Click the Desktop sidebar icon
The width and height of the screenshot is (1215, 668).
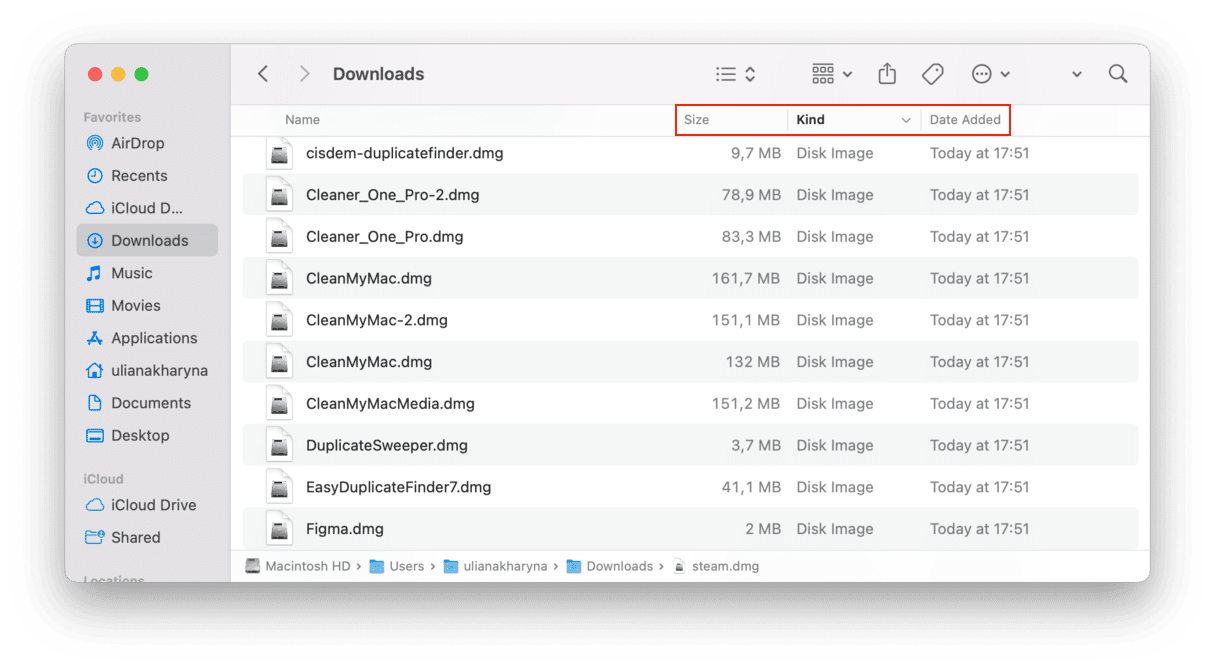pos(95,436)
